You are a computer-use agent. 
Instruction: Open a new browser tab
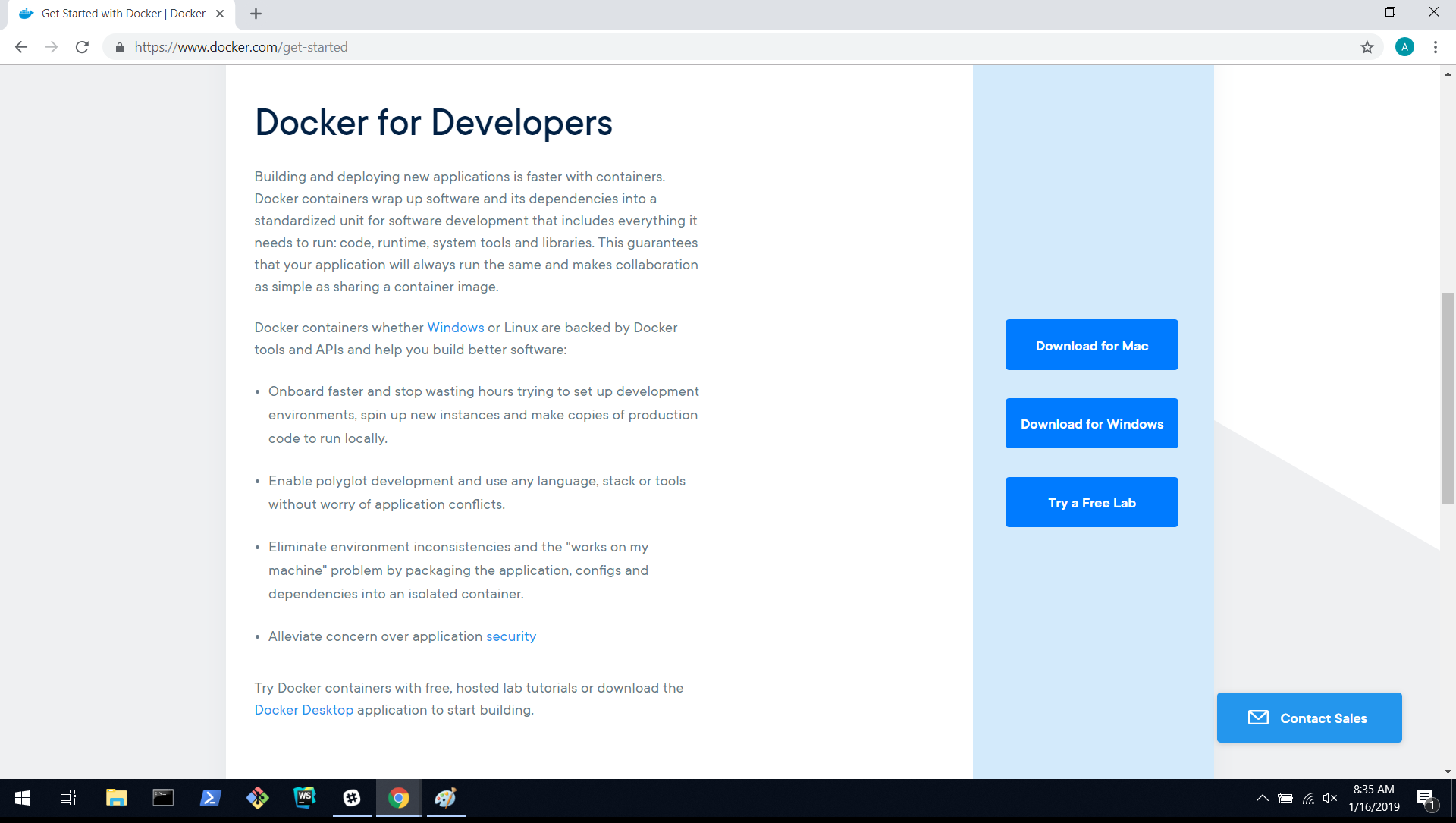[x=256, y=14]
